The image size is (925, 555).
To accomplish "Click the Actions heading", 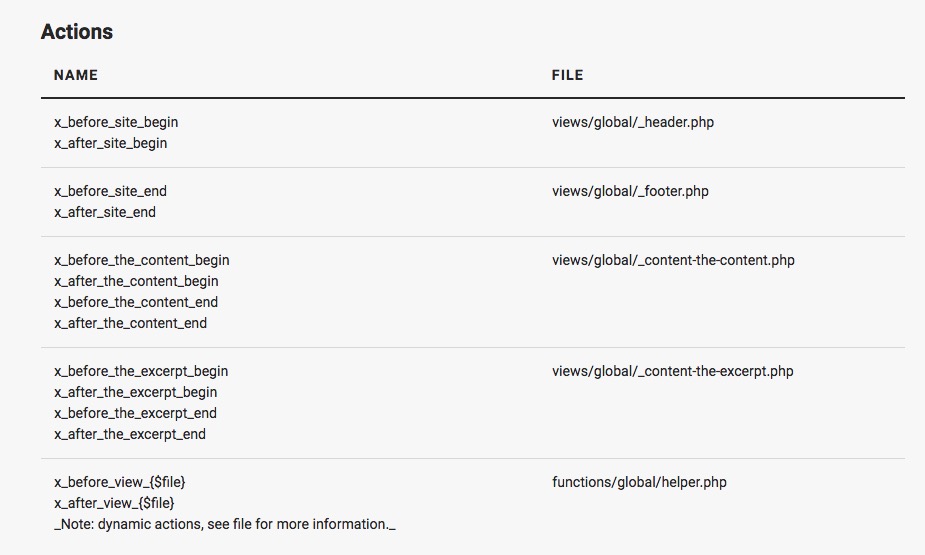I will tap(77, 31).
